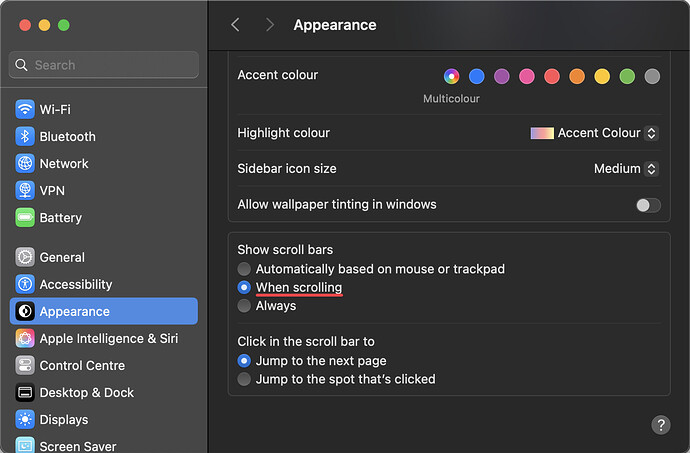
Task: Open Wi-Fi settings icon in sidebar
Action: [25, 109]
